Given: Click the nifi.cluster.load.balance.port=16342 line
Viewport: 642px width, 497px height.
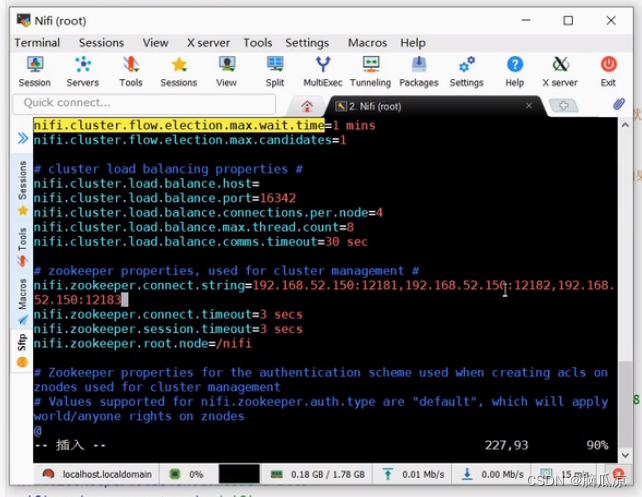Looking at the screenshot, I should point(165,198).
